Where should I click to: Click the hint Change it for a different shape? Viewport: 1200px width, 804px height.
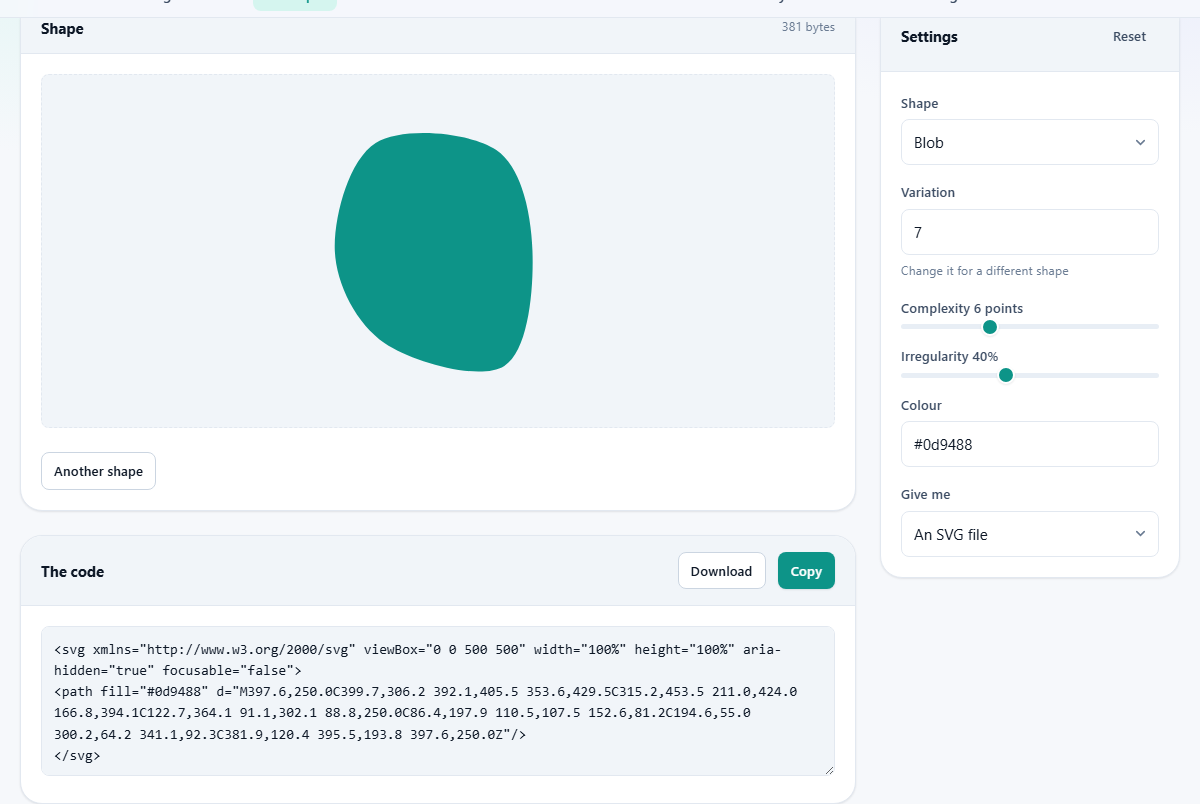coord(985,271)
